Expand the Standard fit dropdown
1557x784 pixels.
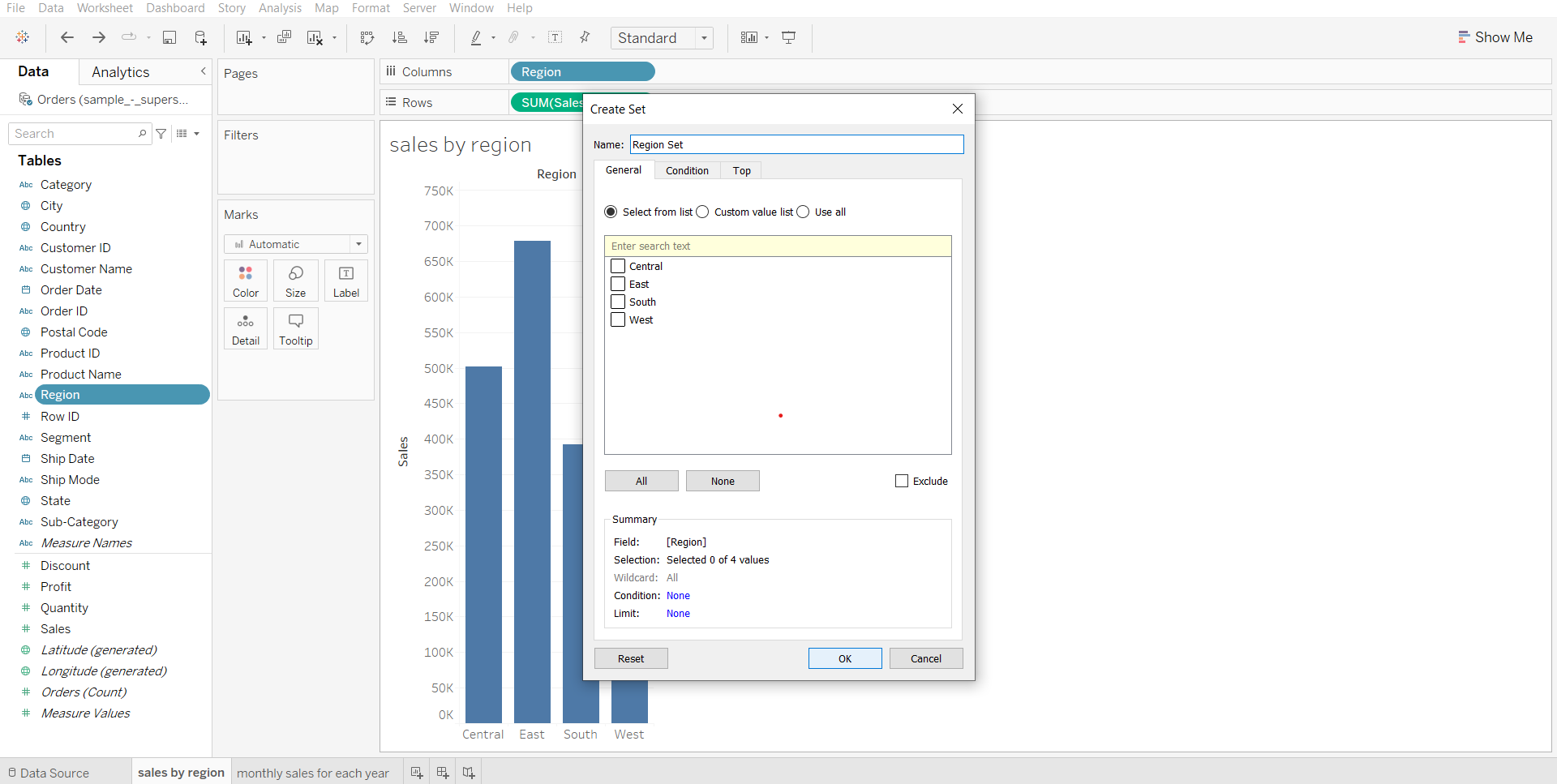(x=704, y=38)
